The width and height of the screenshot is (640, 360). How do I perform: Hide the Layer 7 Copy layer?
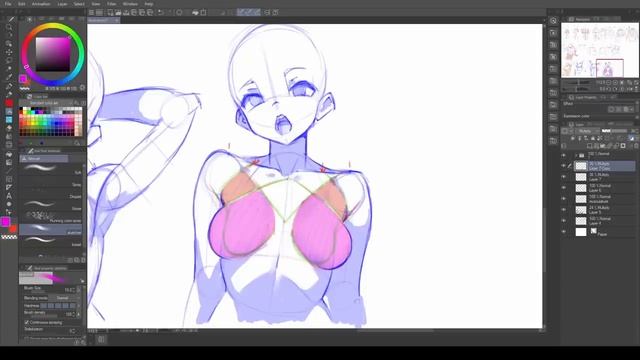tap(564, 166)
